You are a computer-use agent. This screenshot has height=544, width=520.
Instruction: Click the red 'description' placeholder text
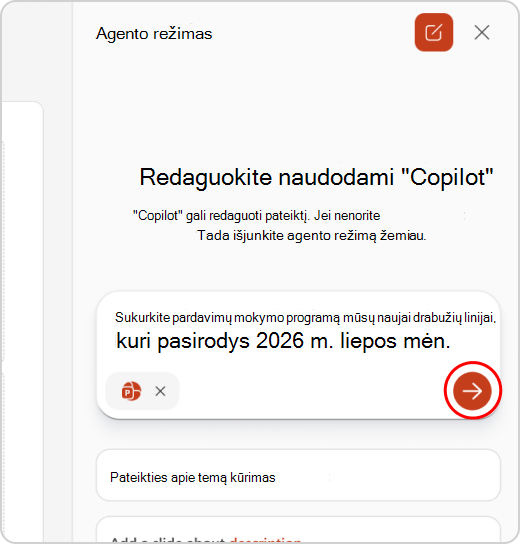coord(265,541)
